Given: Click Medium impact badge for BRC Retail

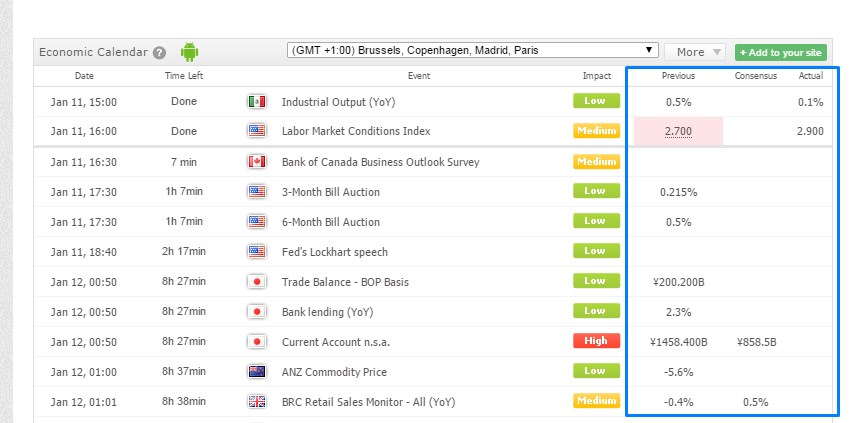Looking at the screenshot, I should point(596,401).
